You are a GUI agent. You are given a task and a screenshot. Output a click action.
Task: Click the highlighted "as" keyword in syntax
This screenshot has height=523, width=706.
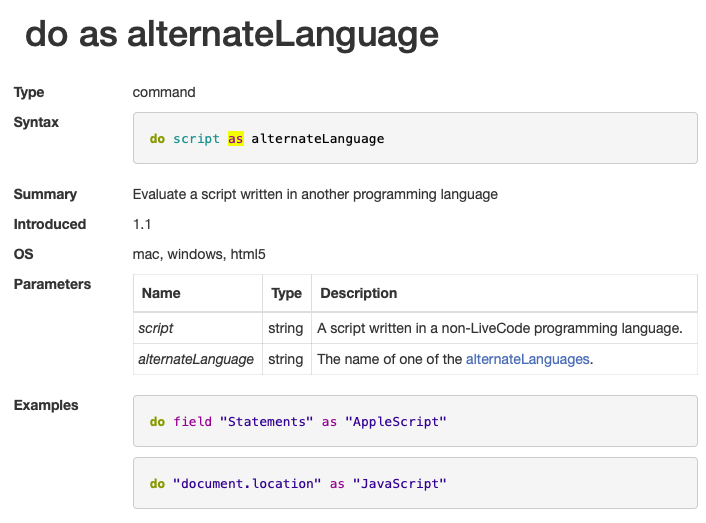(235, 139)
